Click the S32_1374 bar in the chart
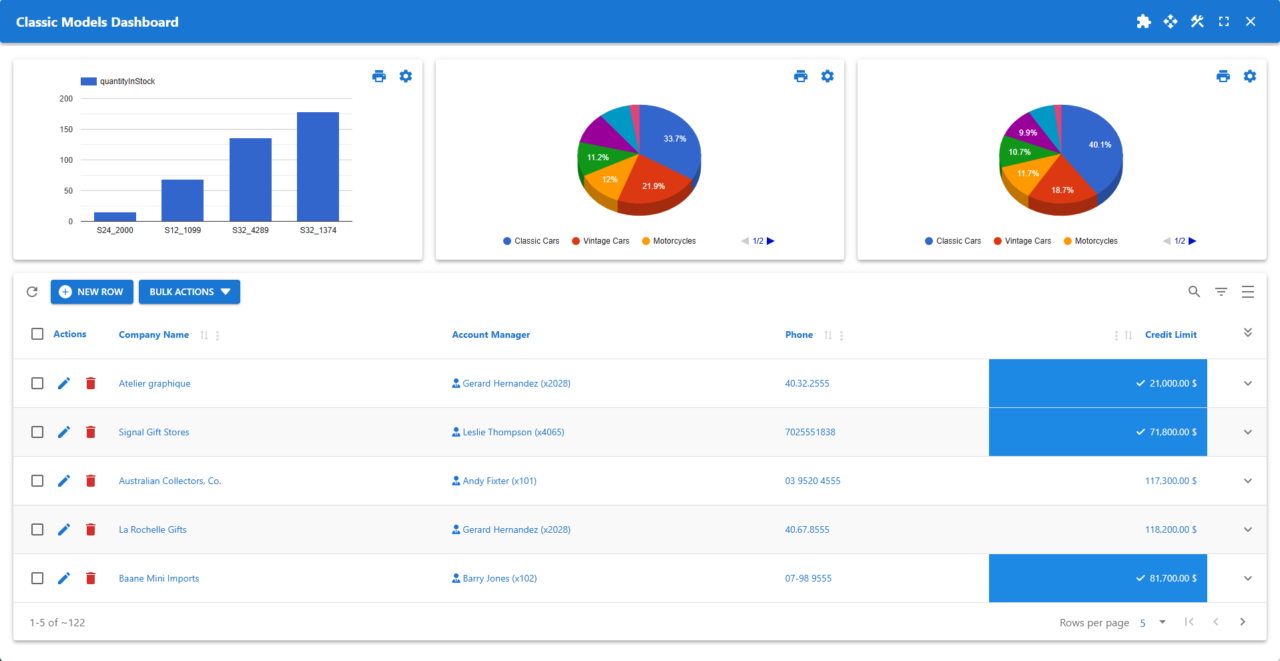The image size is (1280, 661). pos(318,166)
